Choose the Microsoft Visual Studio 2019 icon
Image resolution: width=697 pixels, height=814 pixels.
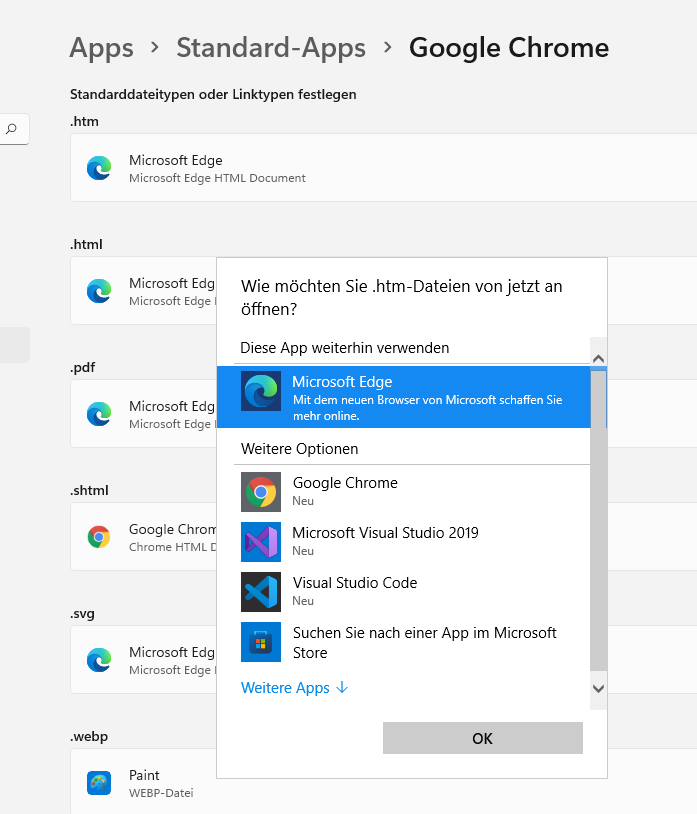[261, 542]
